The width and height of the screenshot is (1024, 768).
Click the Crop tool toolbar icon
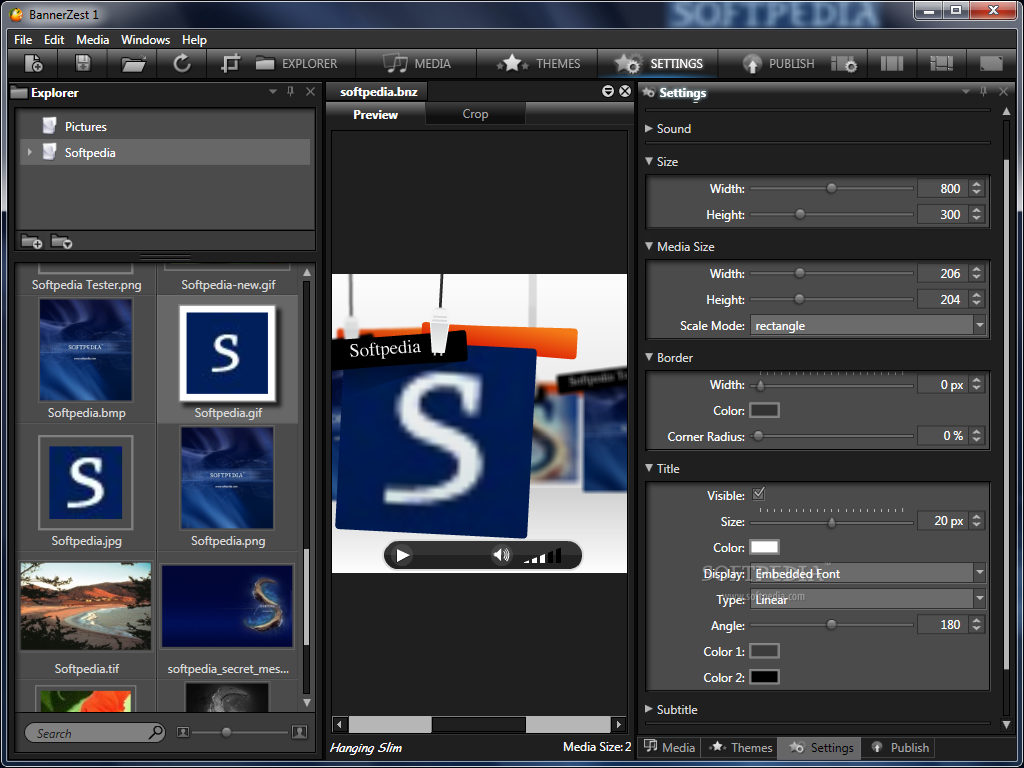click(x=231, y=63)
